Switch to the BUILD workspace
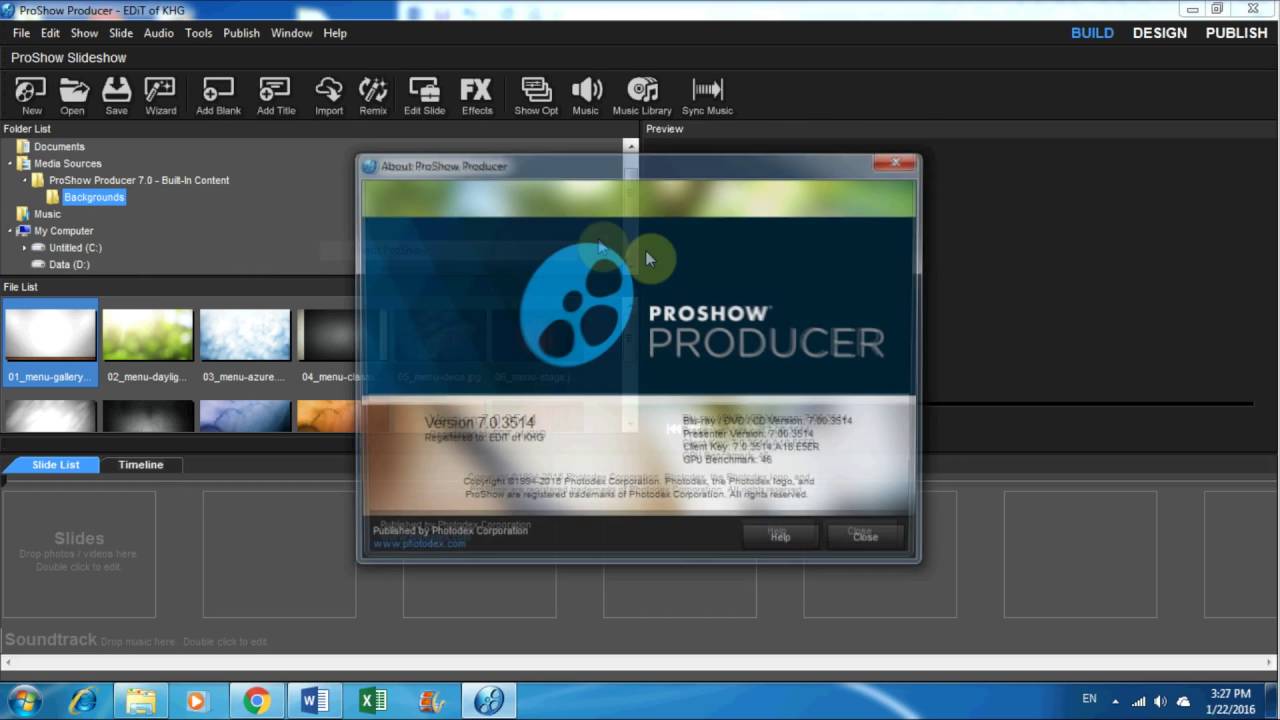This screenshot has height=720, width=1280. click(1092, 33)
